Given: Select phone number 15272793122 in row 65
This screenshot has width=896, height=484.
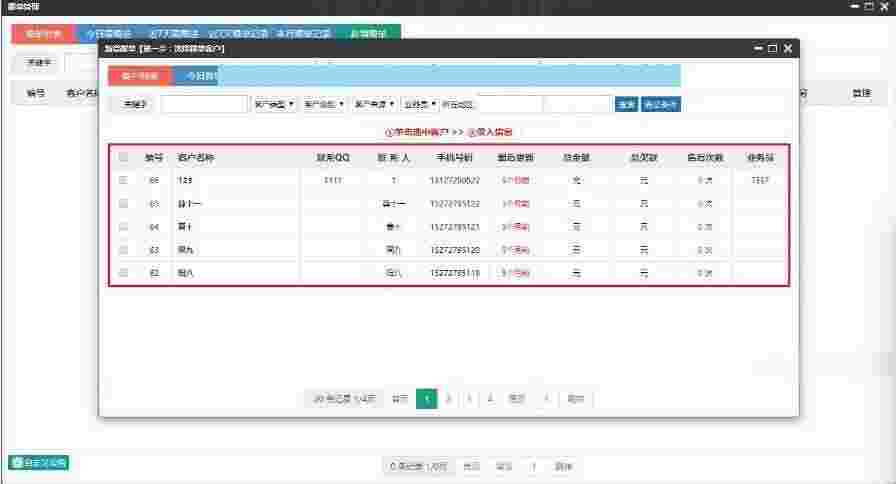Looking at the screenshot, I should [455, 203].
